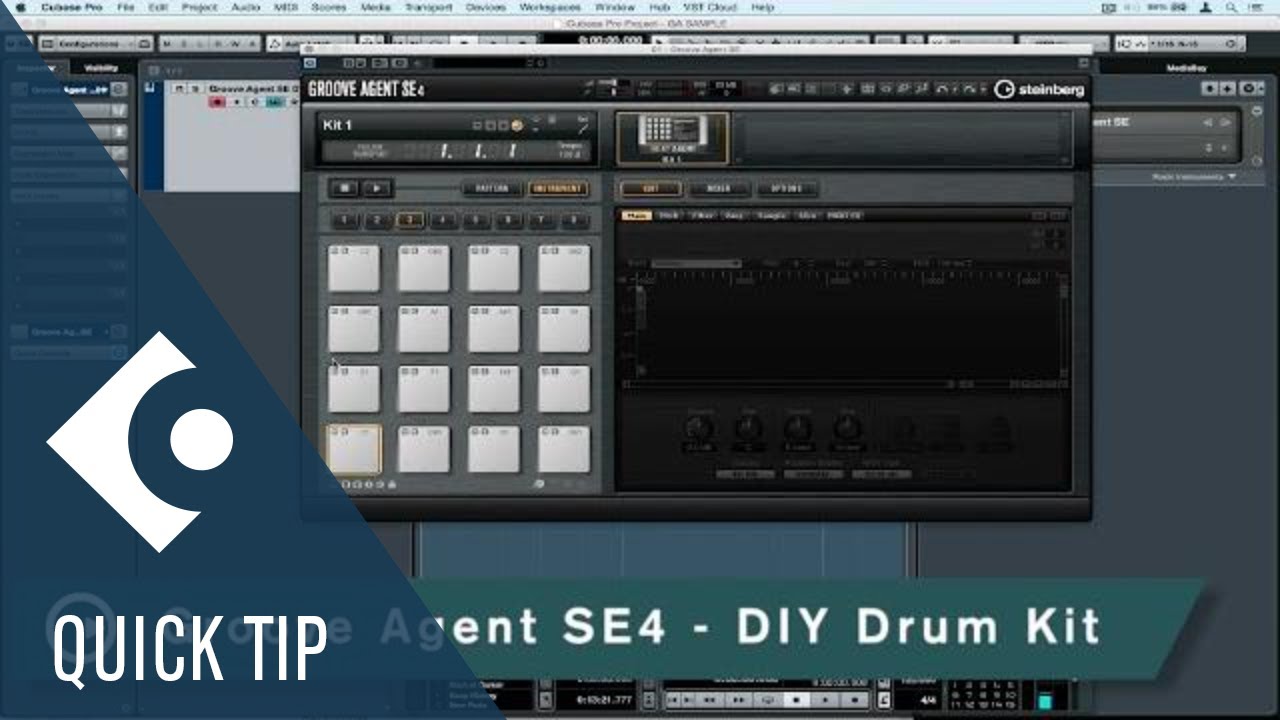Open the File menu
The height and width of the screenshot is (720, 1280).
126,7
